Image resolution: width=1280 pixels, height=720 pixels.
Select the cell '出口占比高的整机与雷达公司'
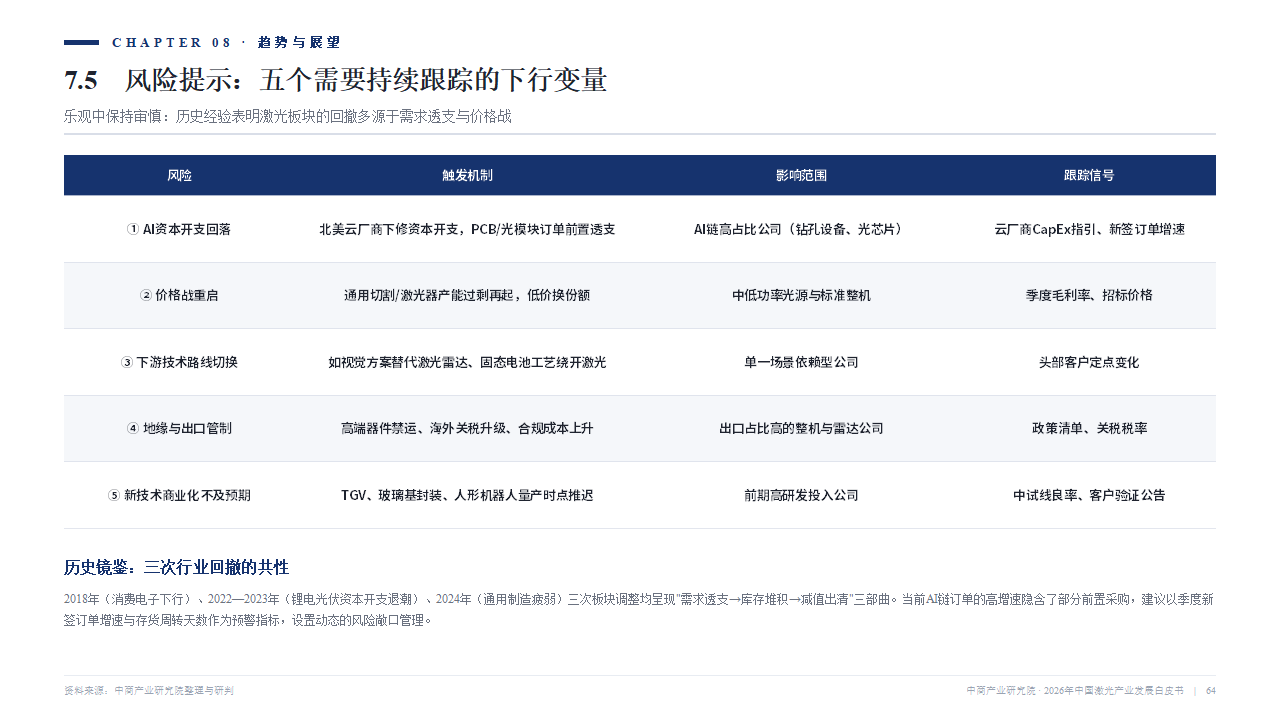(801, 428)
